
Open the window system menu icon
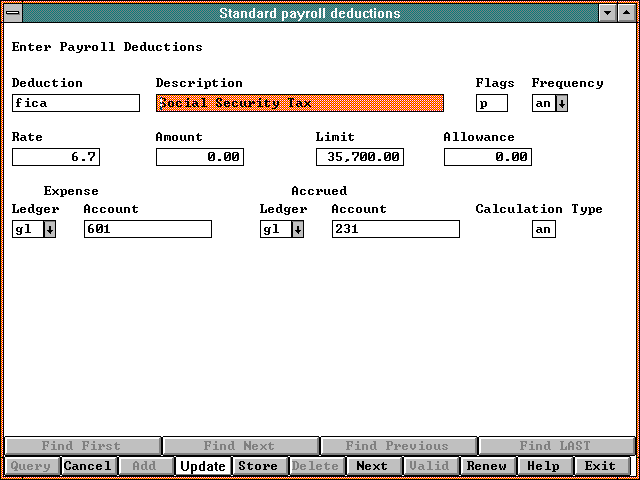pos(12,13)
